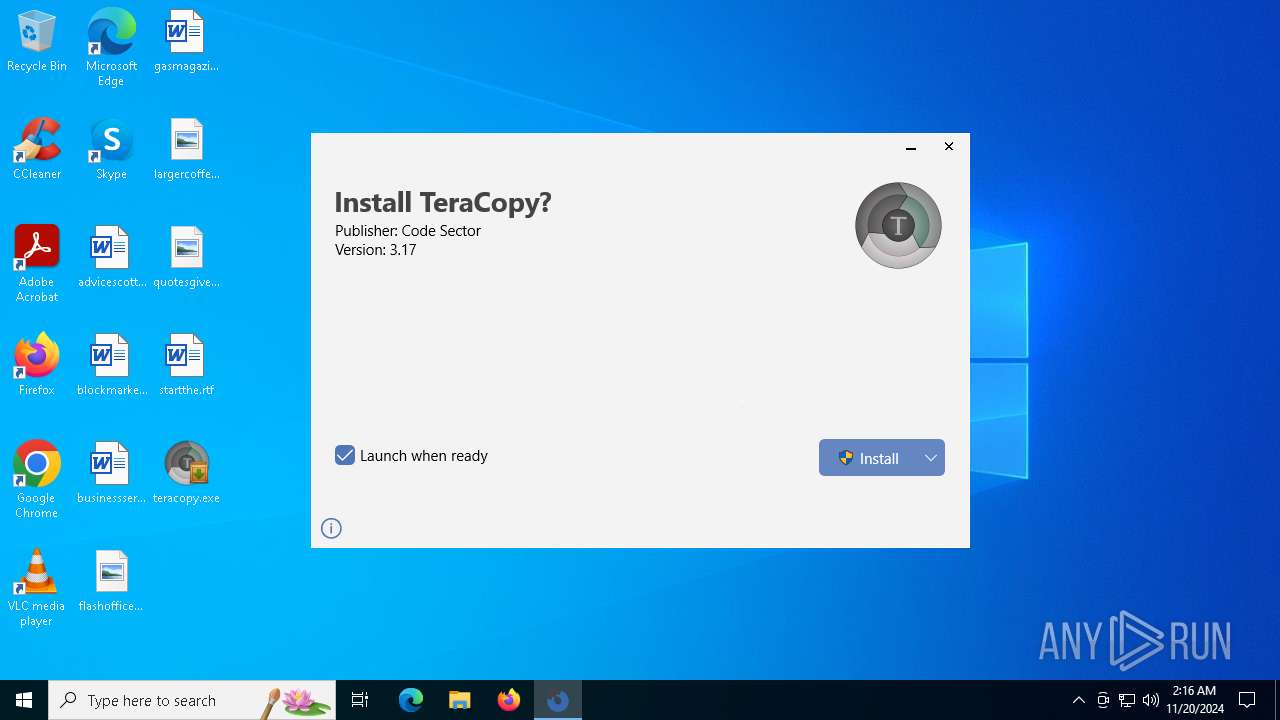The image size is (1280, 720).
Task: Select the flashoffice... image file
Action: tap(111, 582)
